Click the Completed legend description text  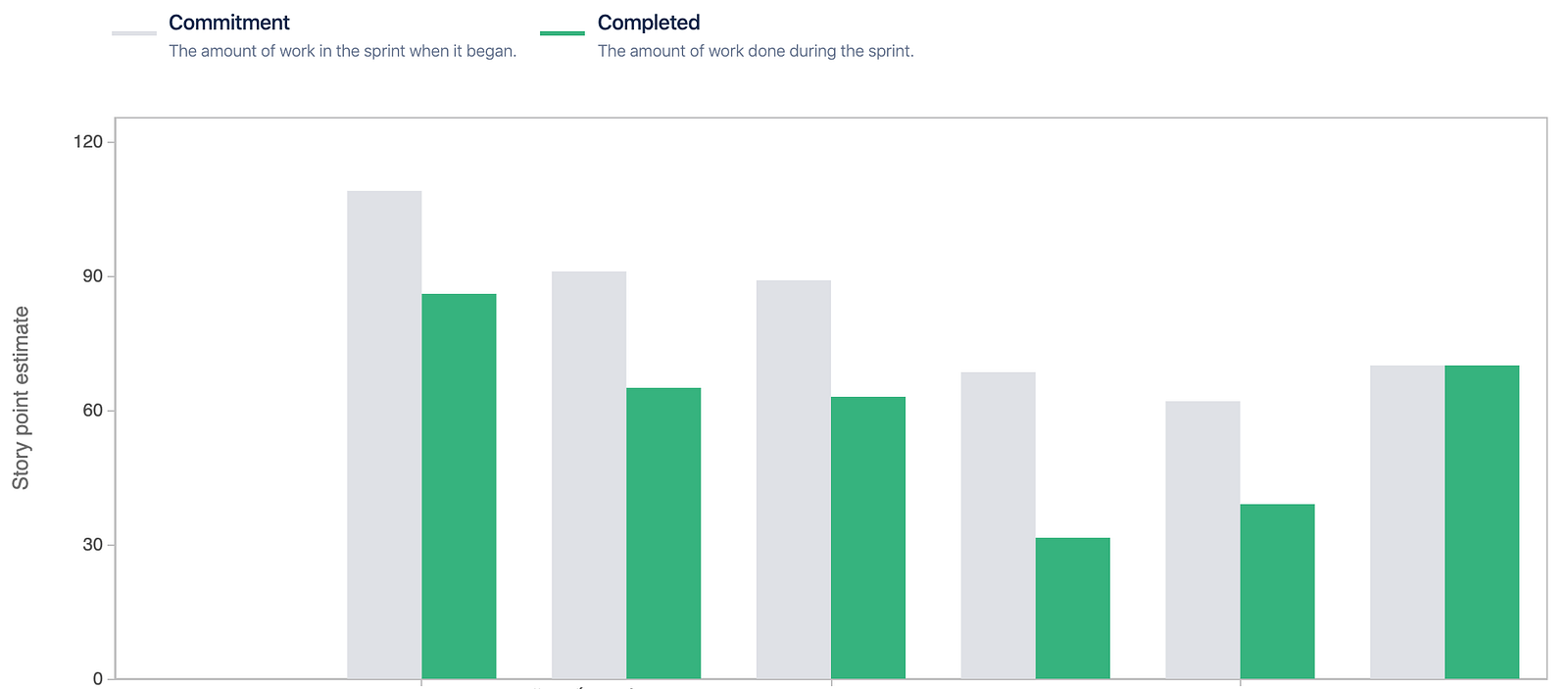coord(756,51)
